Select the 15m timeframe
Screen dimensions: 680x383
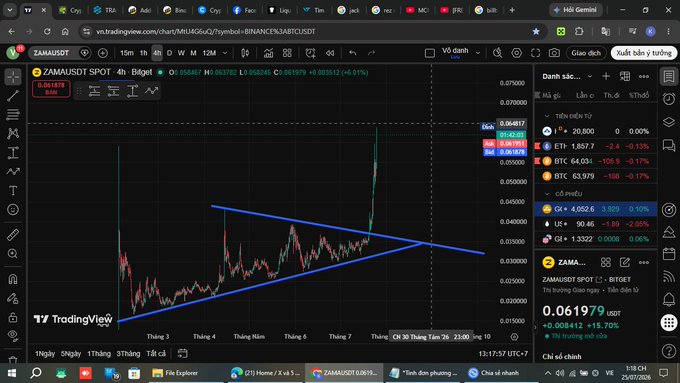click(x=127, y=53)
